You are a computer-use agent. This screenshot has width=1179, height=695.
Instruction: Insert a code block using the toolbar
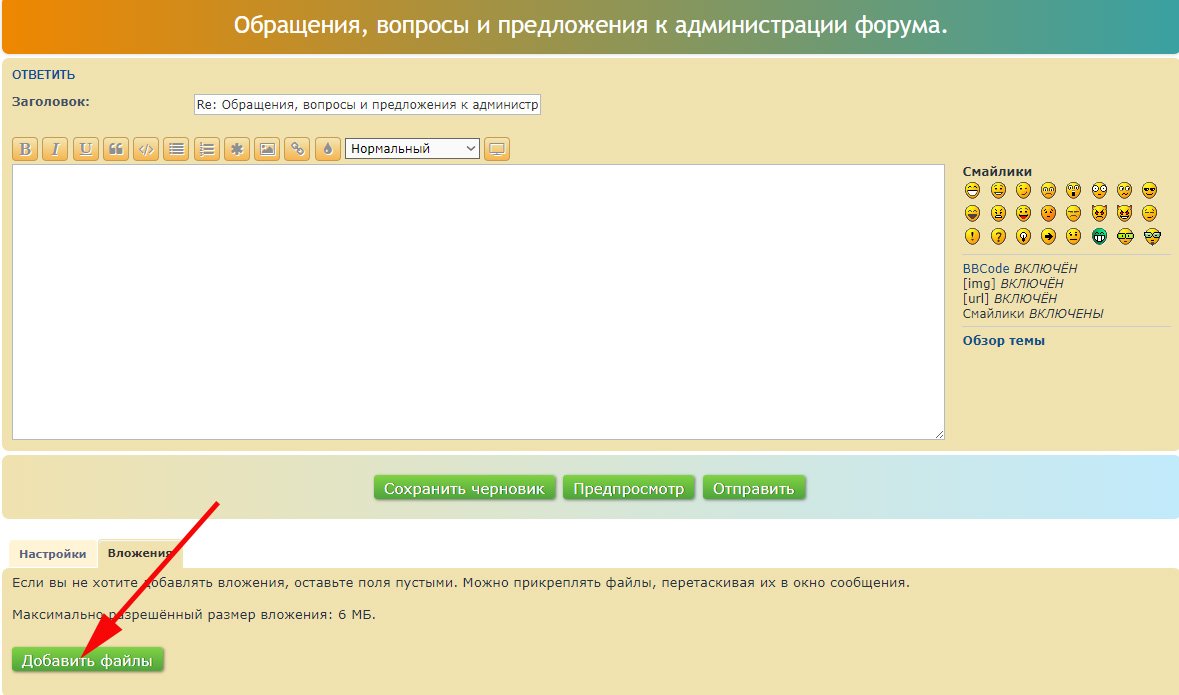click(x=146, y=149)
